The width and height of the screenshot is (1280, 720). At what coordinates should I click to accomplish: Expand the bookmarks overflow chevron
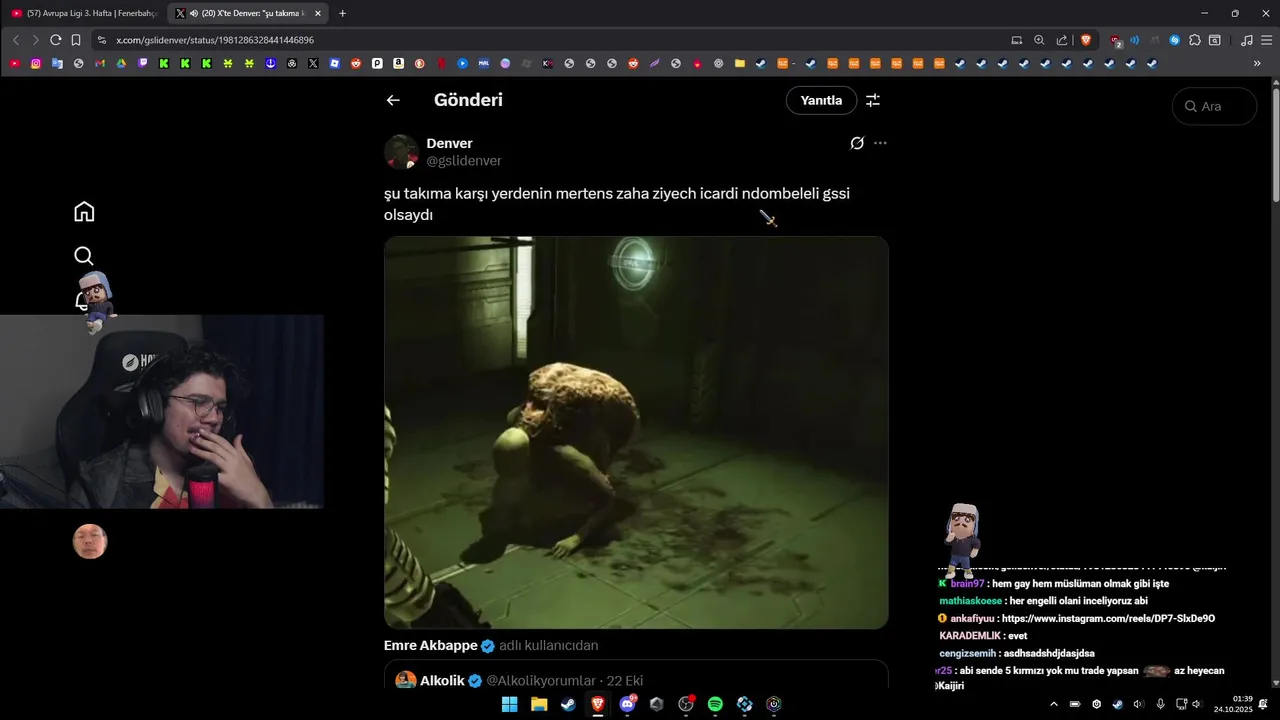[x=1257, y=63]
